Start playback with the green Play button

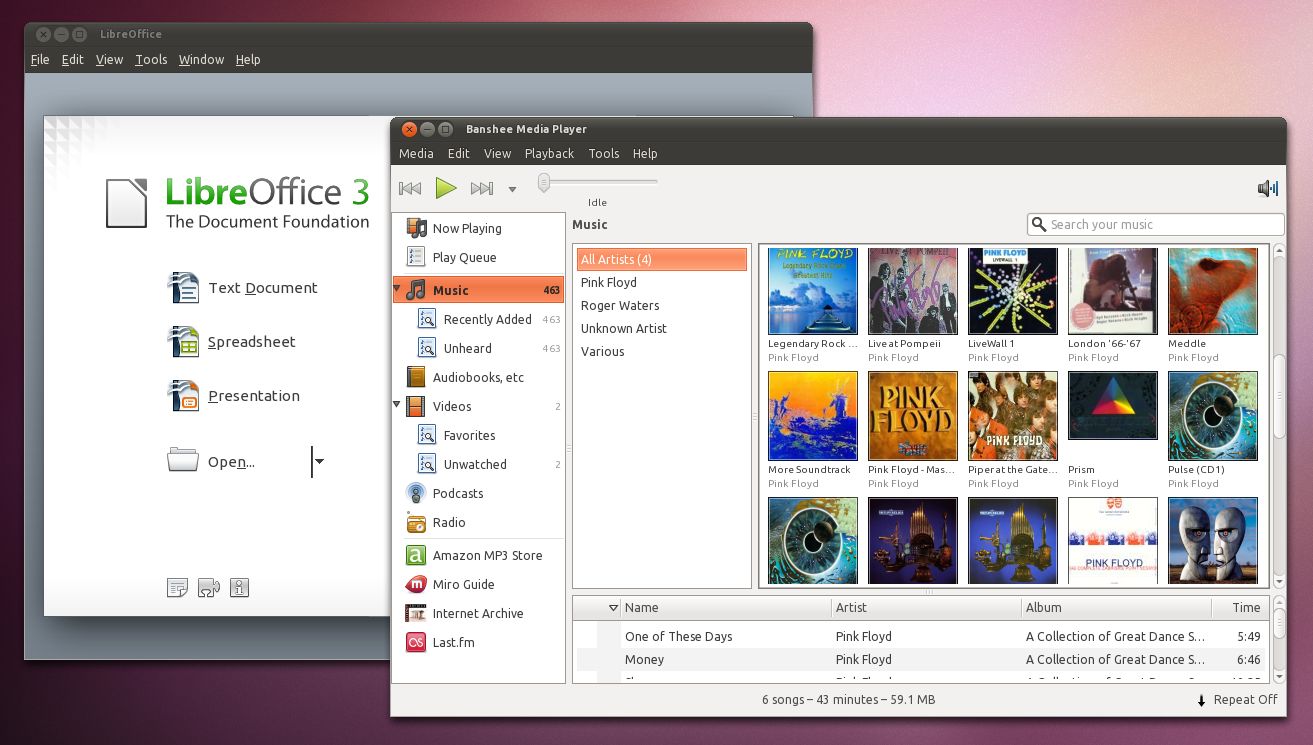pyautogui.click(x=446, y=188)
